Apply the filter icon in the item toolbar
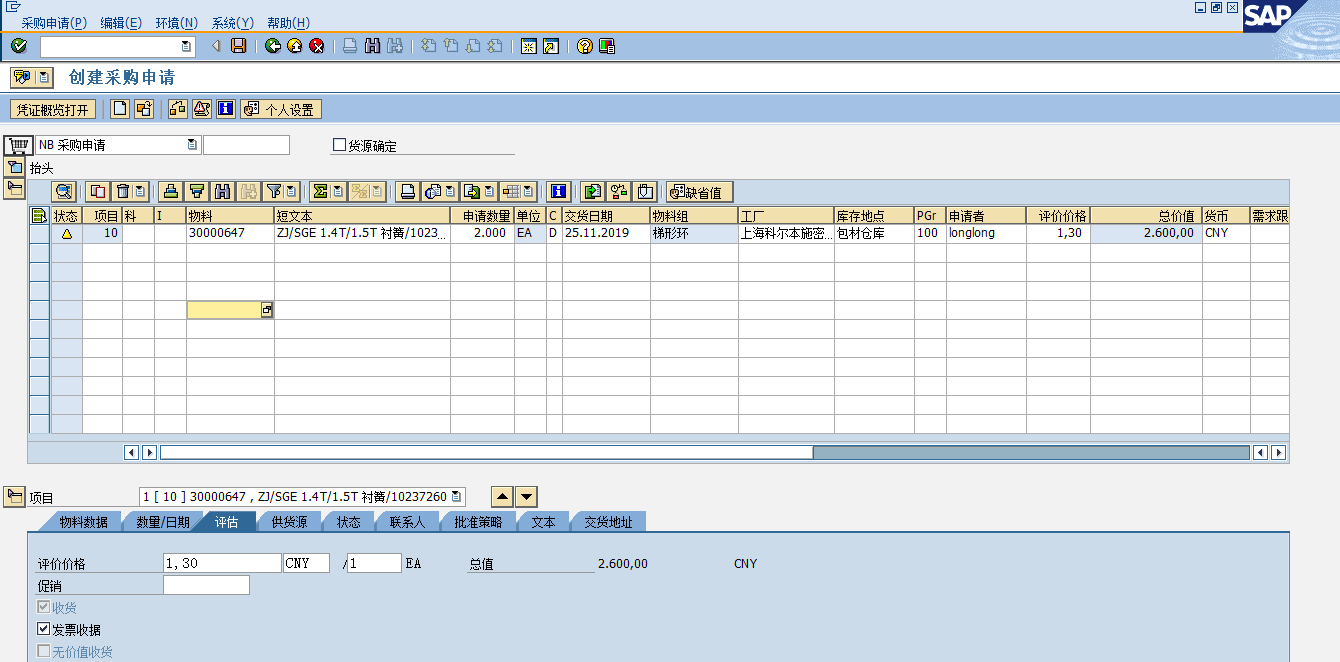 (x=275, y=191)
